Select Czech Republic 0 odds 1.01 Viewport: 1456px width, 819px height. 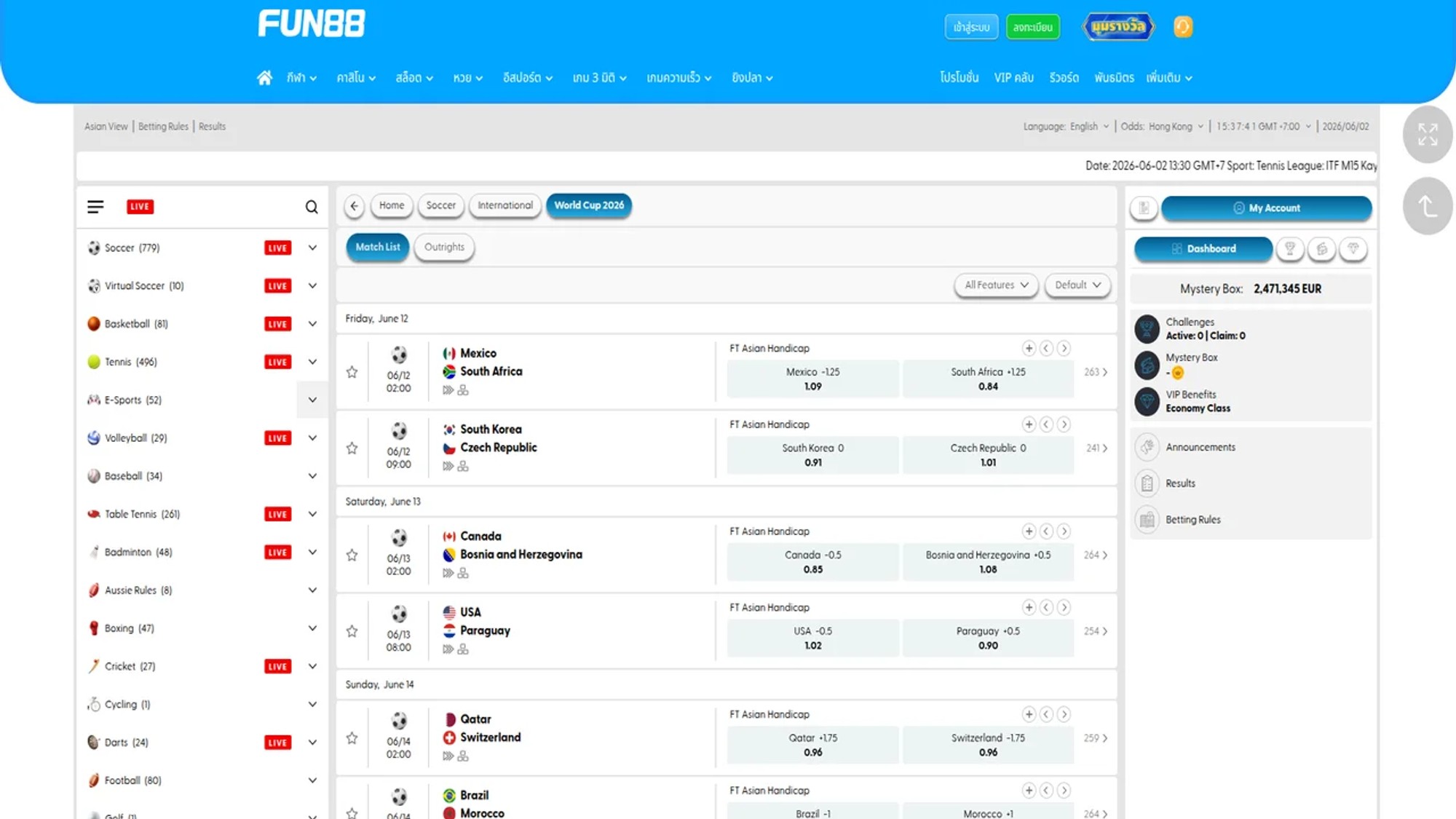(988, 455)
